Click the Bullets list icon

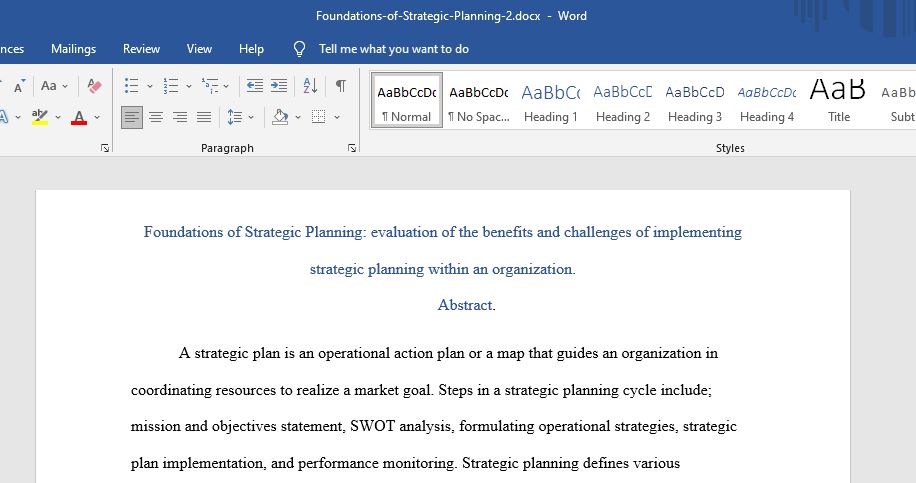(x=131, y=86)
